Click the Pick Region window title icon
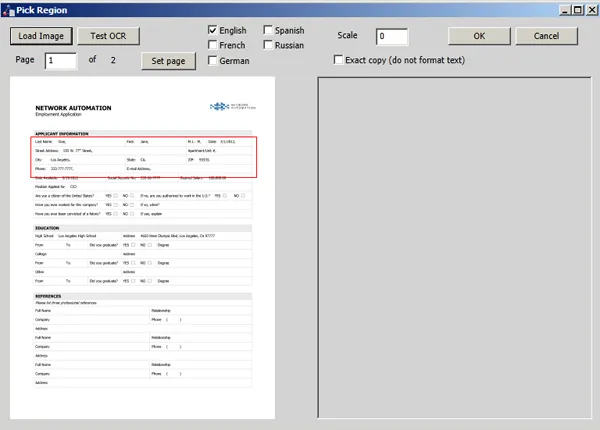The width and height of the screenshot is (600, 430). click(x=8, y=8)
